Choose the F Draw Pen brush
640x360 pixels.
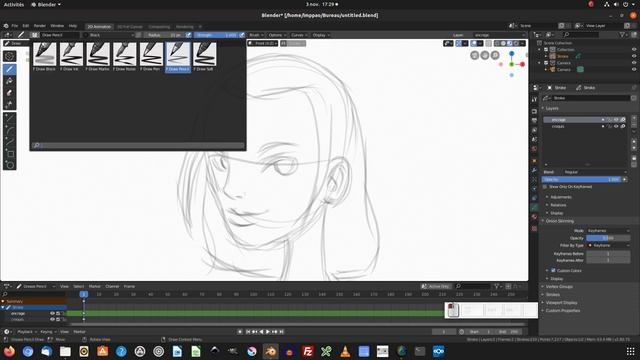pyautogui.click(x=151, y=56)
